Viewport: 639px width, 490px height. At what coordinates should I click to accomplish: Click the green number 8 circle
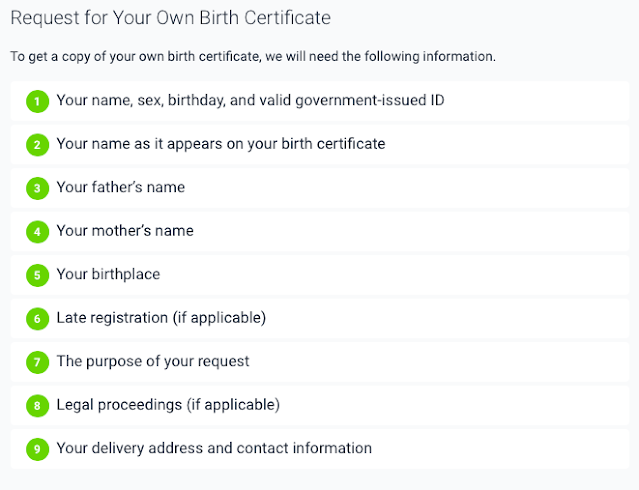(x=37, y=406)
